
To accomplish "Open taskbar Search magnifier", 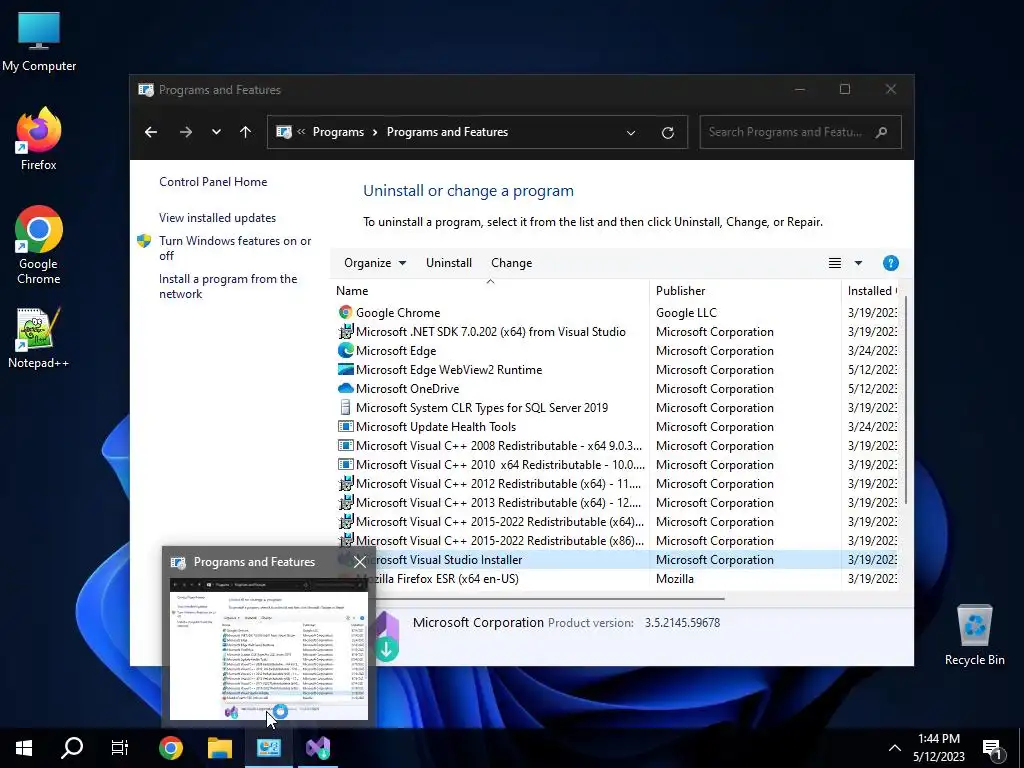I will 72,748.
